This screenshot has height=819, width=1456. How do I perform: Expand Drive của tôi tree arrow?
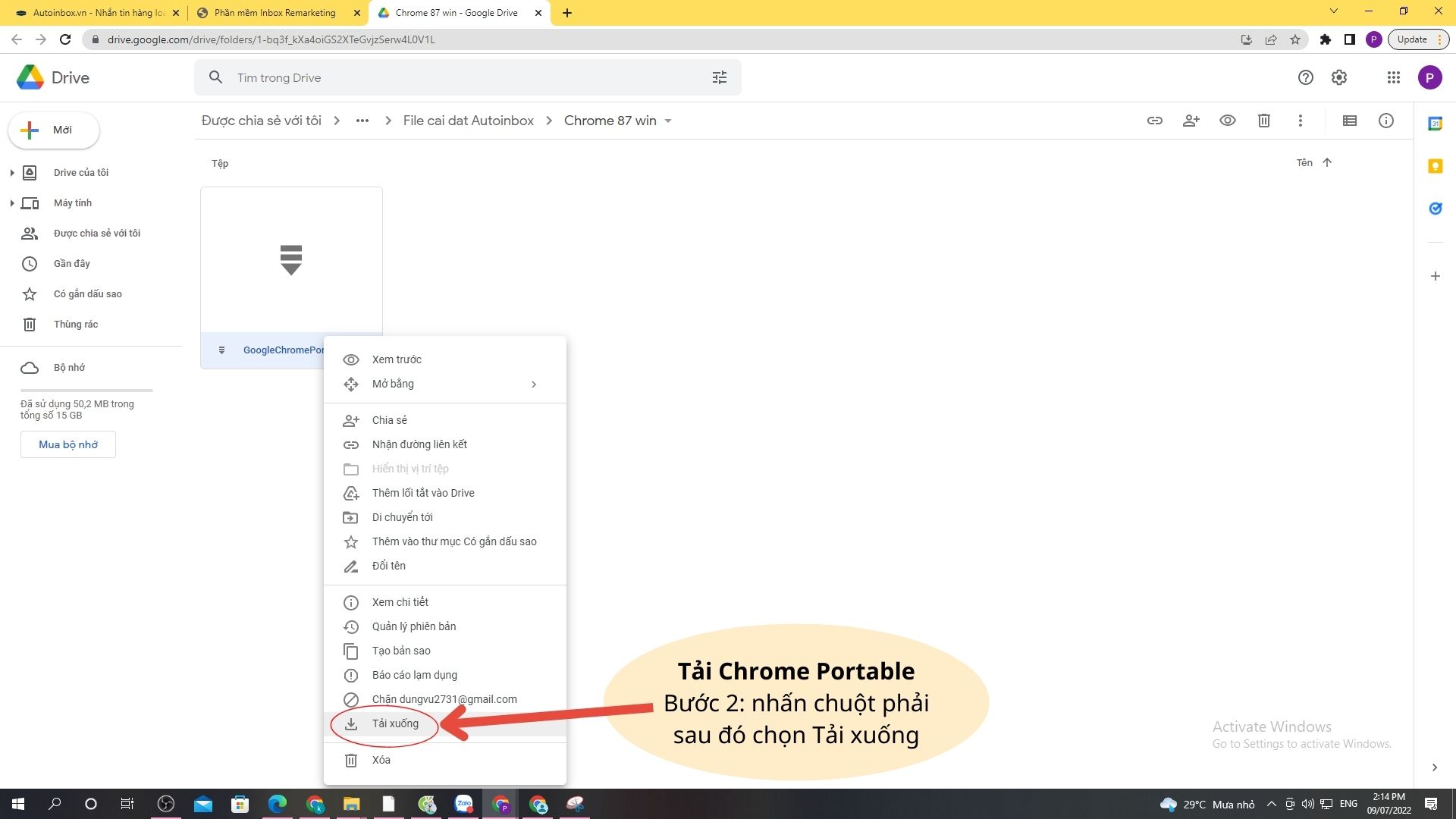(x=12, y=173)
